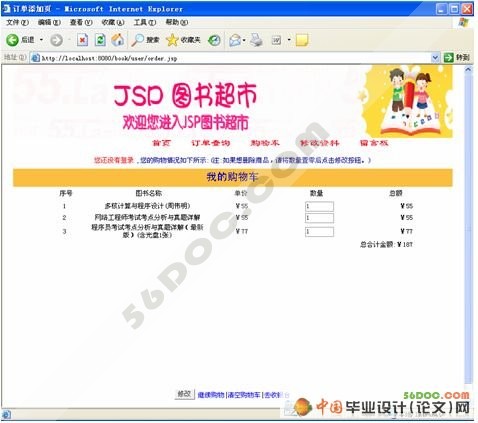Click quantity field for 网络工程师考试考点分析
Image resolution: width=478 pixels, height=423 pixels.
pos(319,218)
